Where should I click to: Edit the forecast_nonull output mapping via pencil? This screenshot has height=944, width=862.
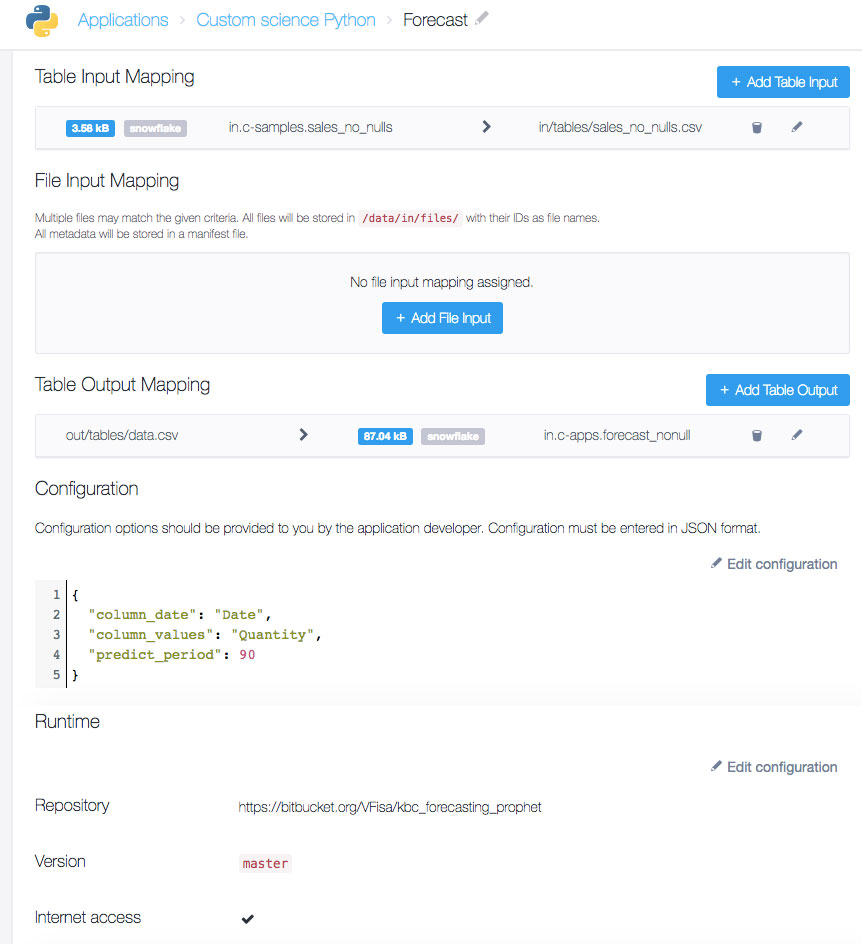click(796, 434)
